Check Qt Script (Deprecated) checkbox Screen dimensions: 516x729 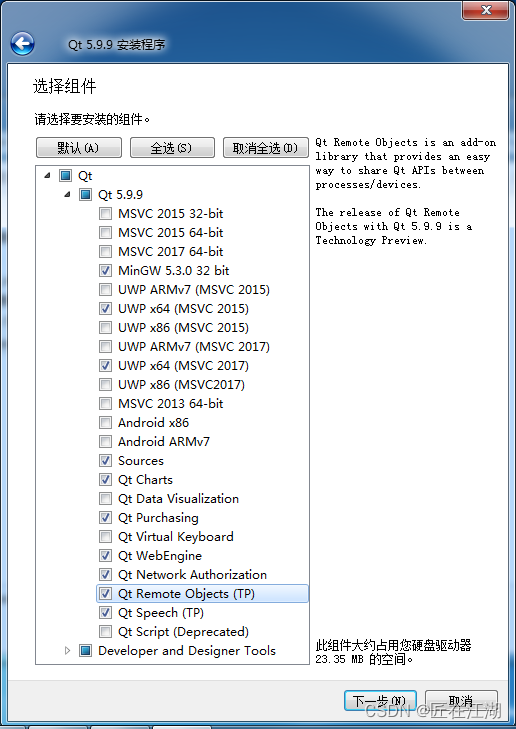[106, 632]
